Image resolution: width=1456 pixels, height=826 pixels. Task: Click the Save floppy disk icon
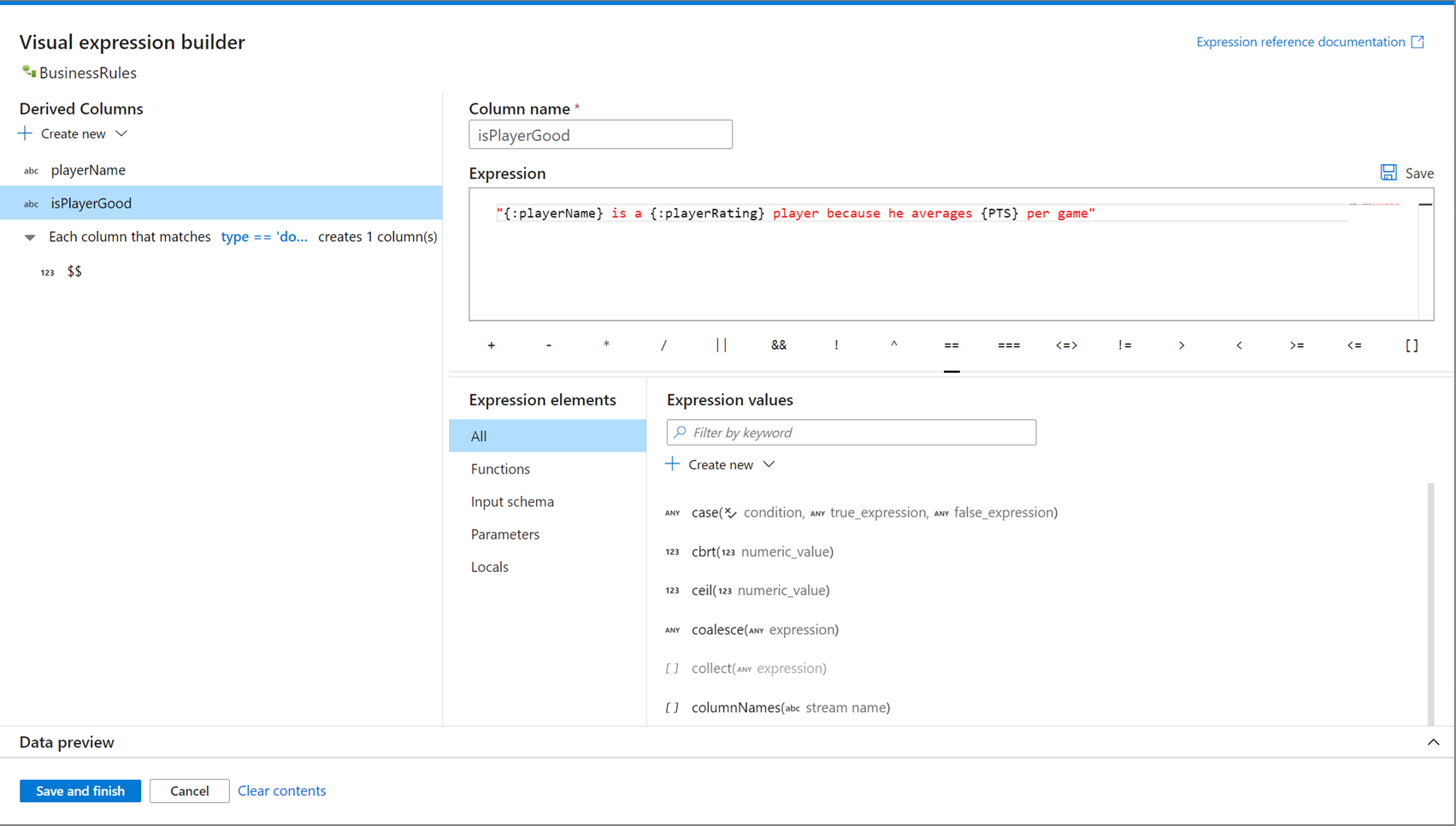tap(1388, 172)
